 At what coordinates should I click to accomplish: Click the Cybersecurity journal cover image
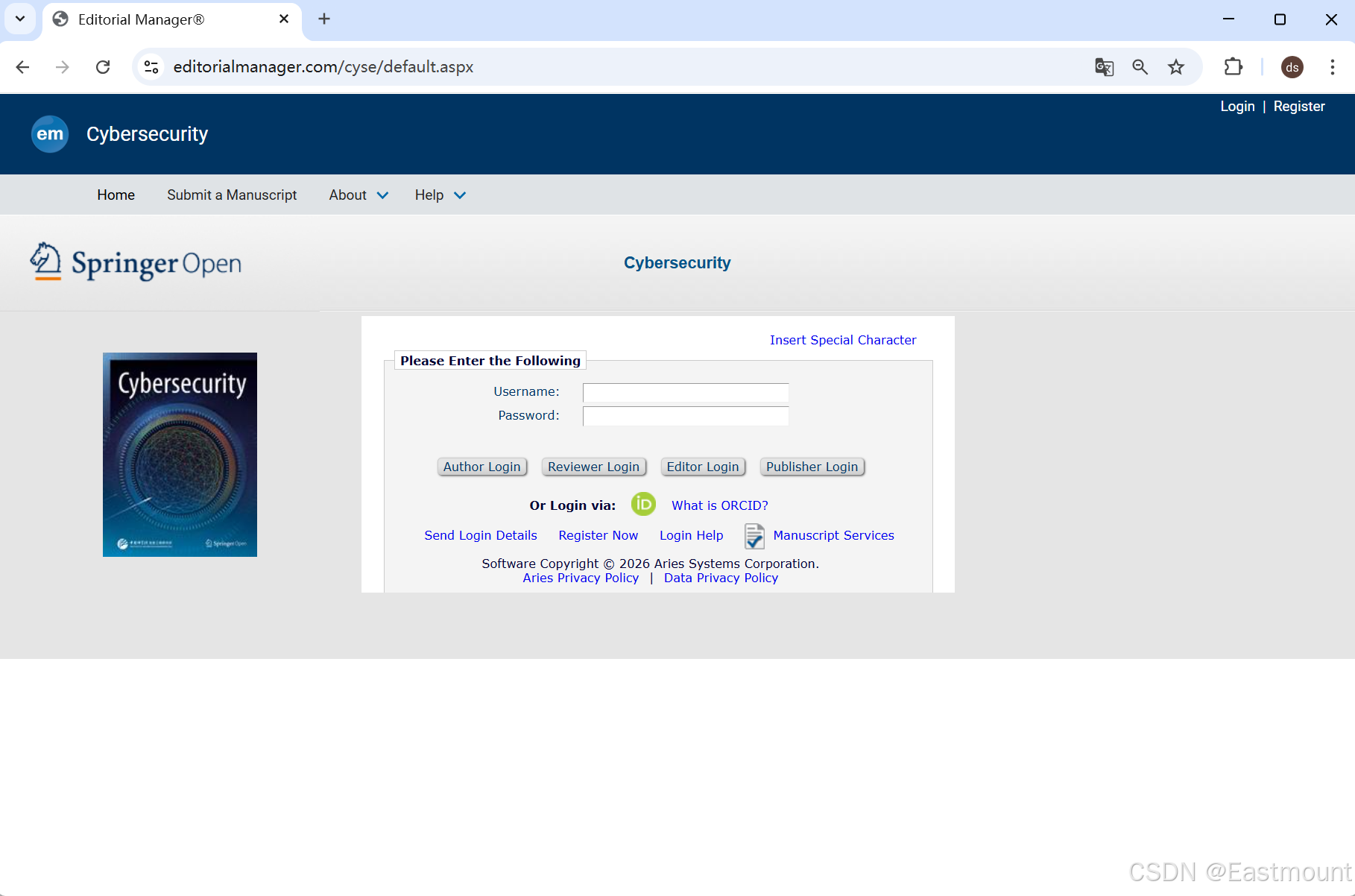(180, 455)
